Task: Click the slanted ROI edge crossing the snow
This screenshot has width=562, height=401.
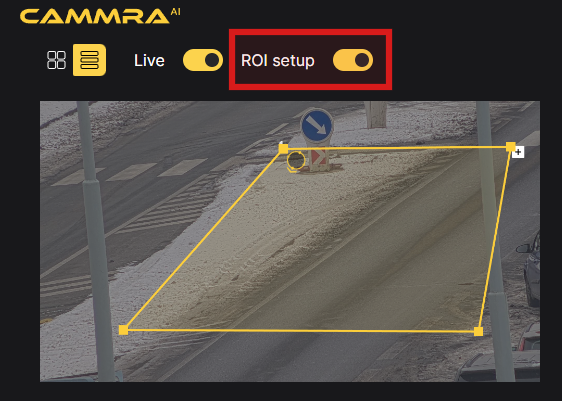Action: pos(203,239)
